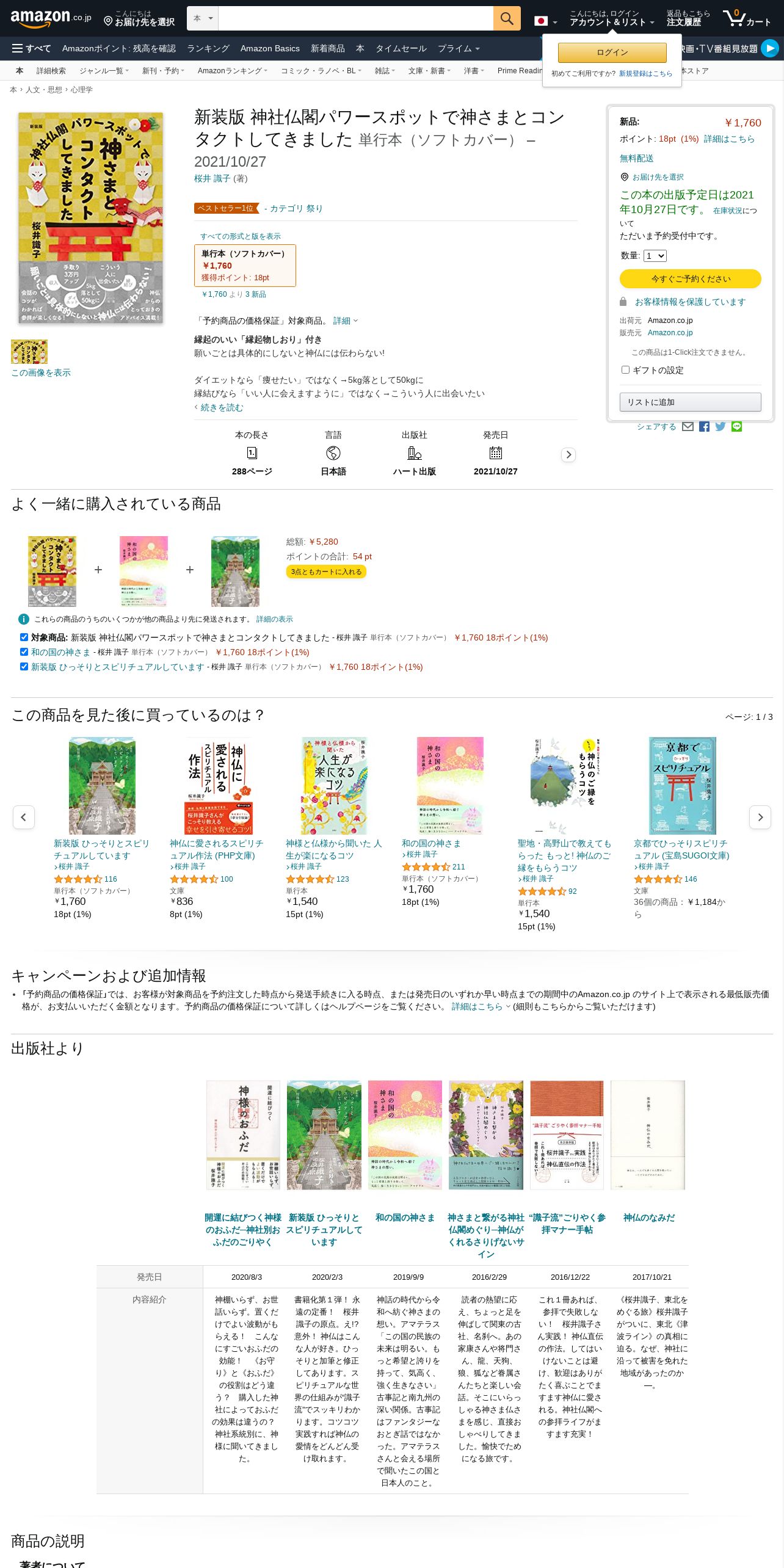Toggle the ギフトの設定 checkbox
The height and width of the screenshot is (1568, 784).
point(625,370)
